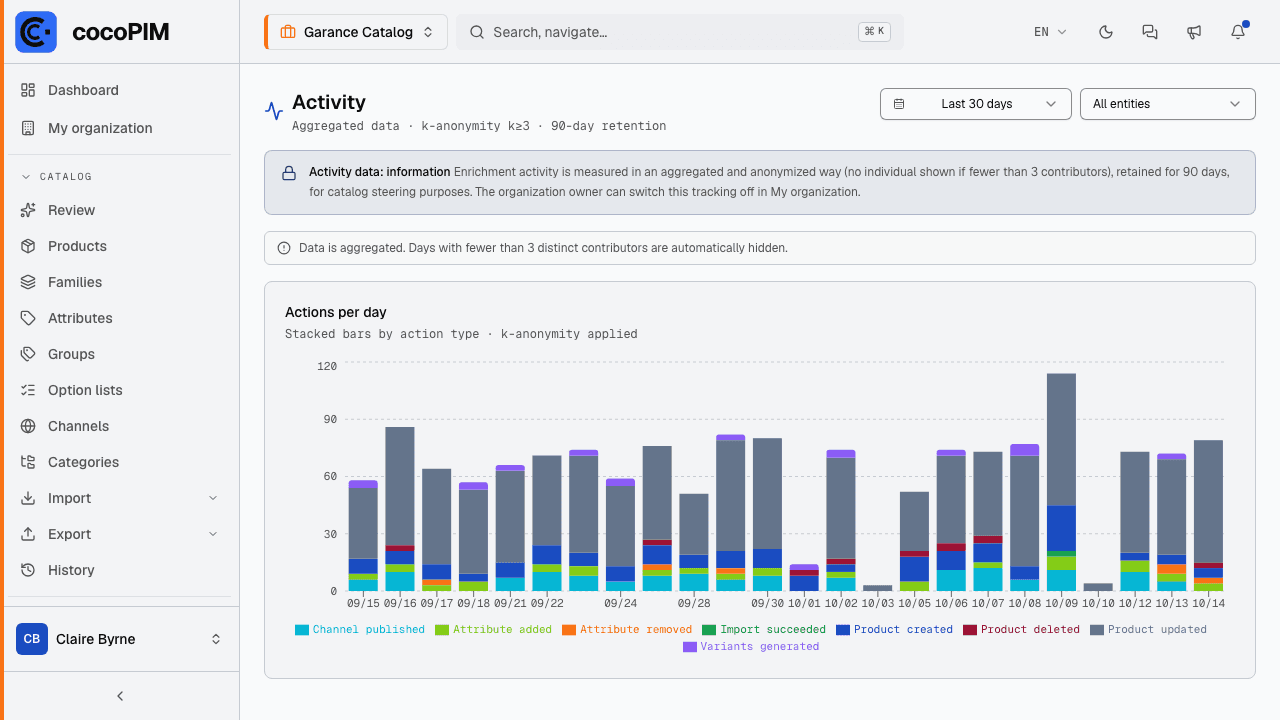Click the cocoPIM logo icon
Image resolution: width=1280 pixels, height=720 pixels.
click(x=36, y=32)
